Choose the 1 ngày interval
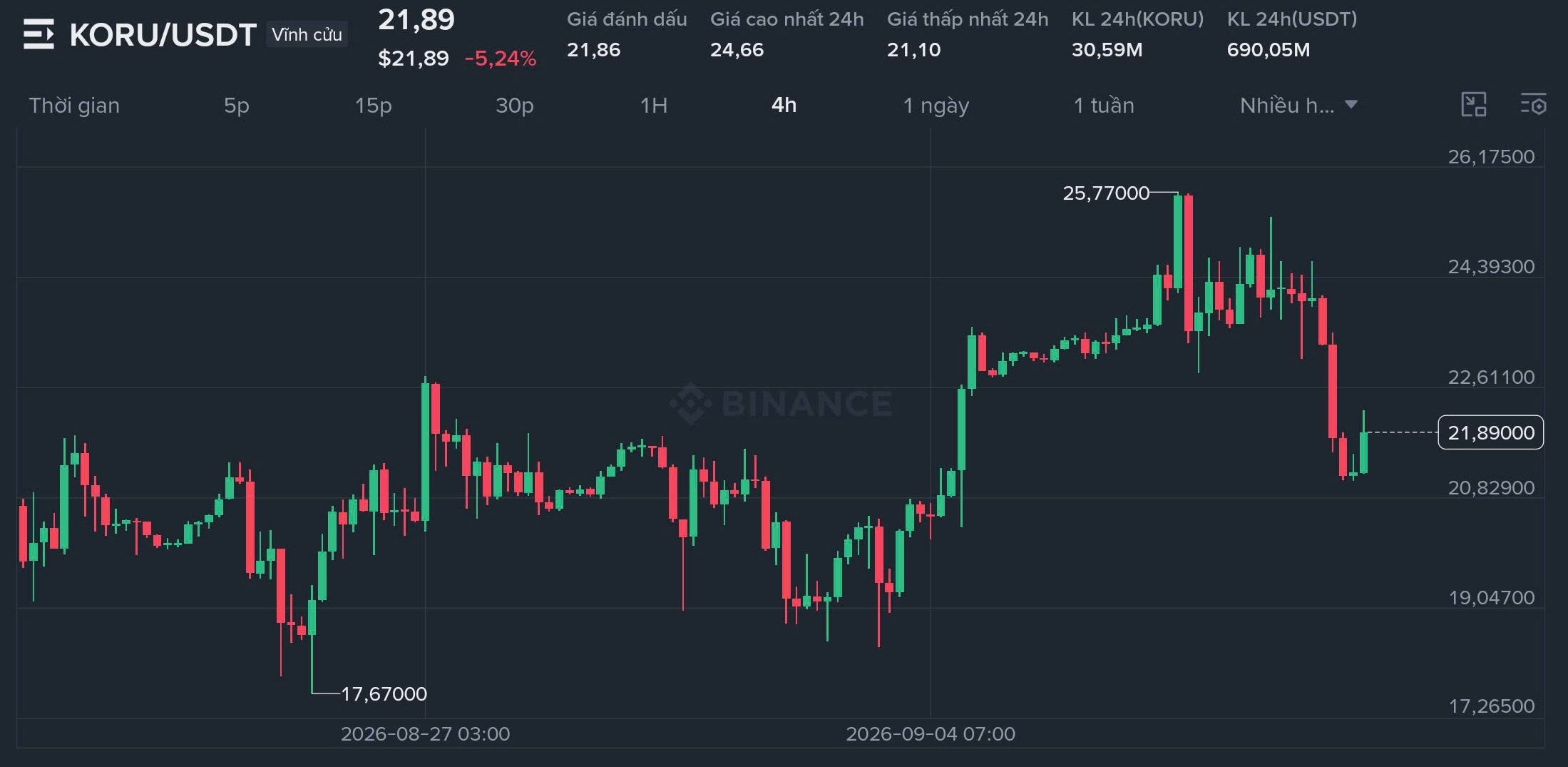 click(x=936, y=106)
